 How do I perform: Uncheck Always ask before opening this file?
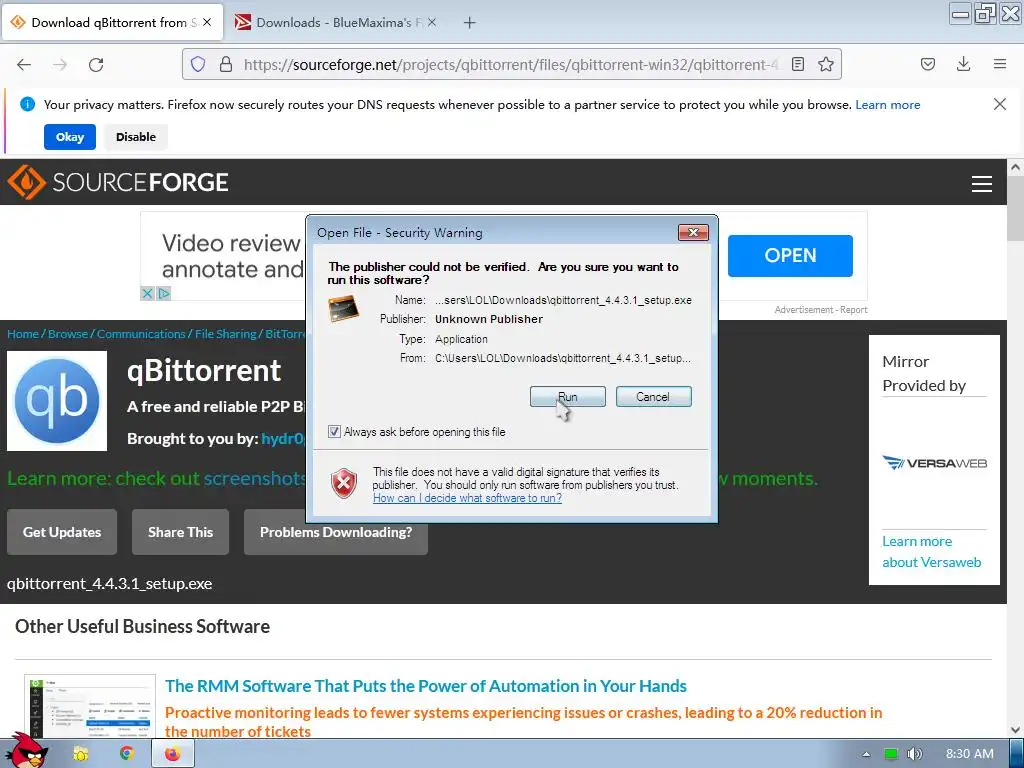click(x=334, y=432)
